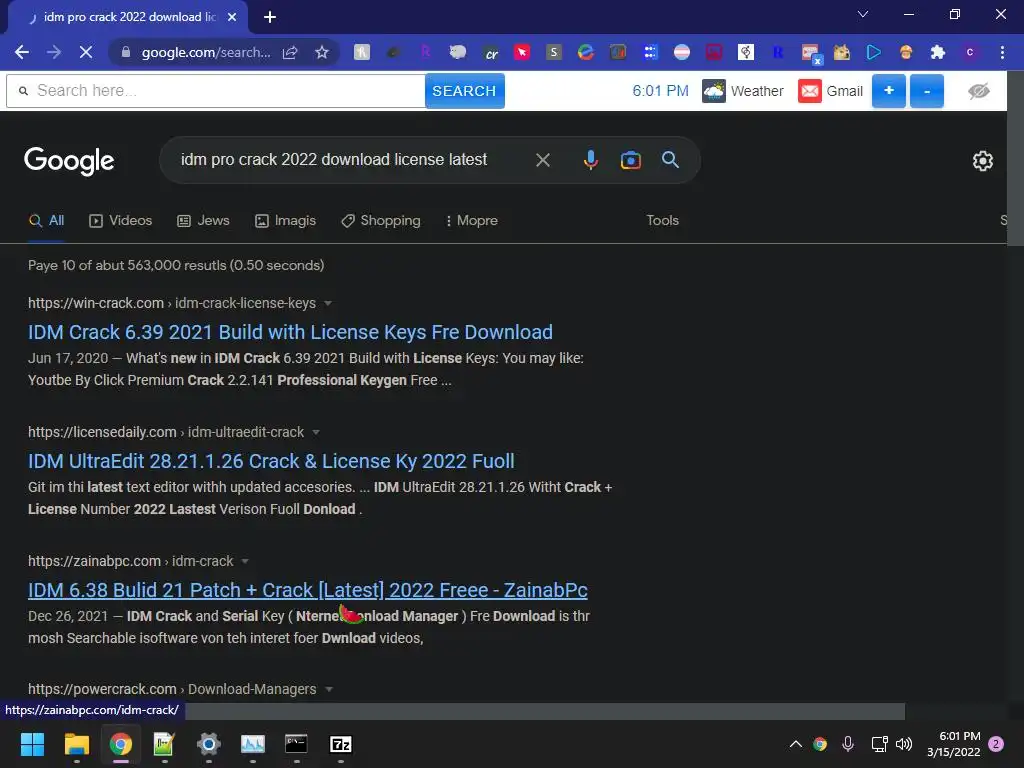Open the Windows Start menu

tap(32, 744)
